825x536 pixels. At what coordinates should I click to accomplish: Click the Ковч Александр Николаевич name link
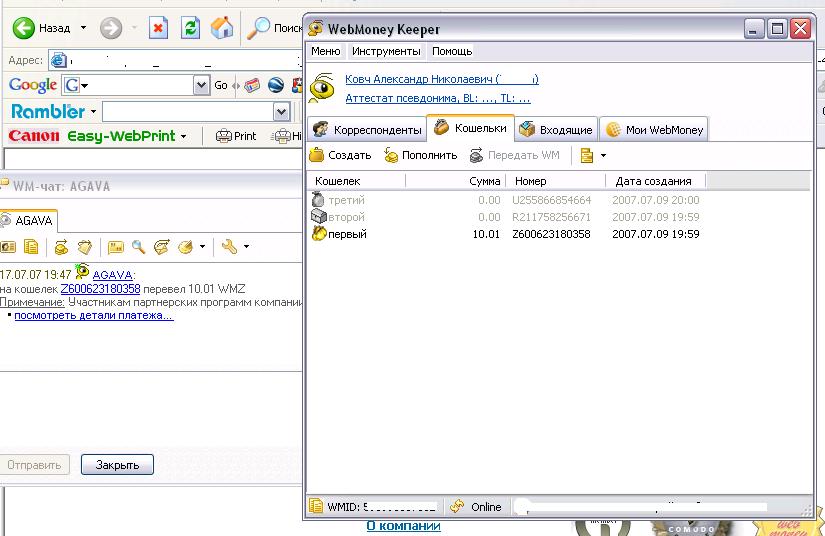click(441, 79)
